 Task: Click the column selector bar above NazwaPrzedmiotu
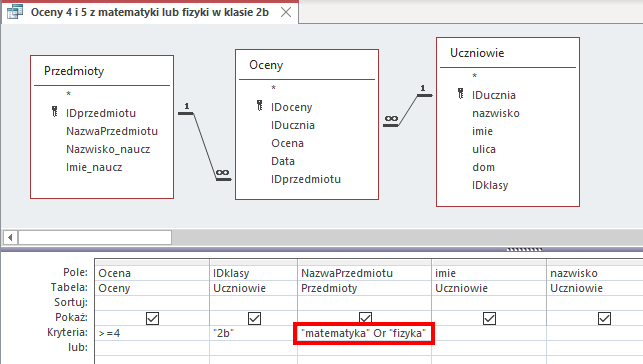(x=365, y=262)
